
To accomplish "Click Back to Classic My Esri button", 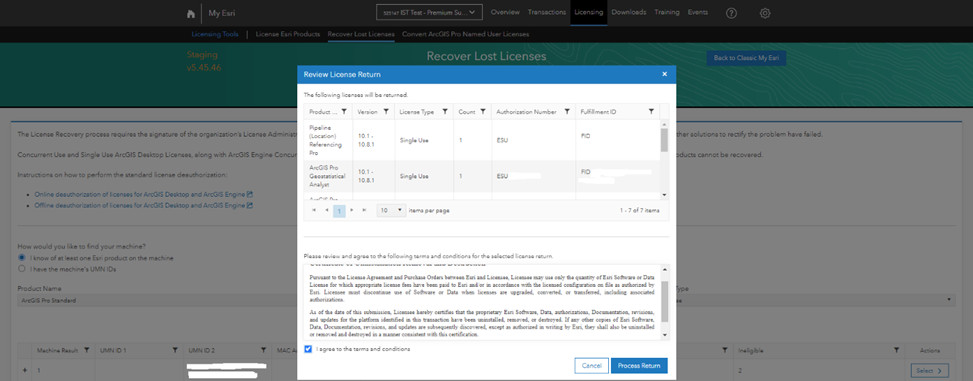I will tap(747, 58).
